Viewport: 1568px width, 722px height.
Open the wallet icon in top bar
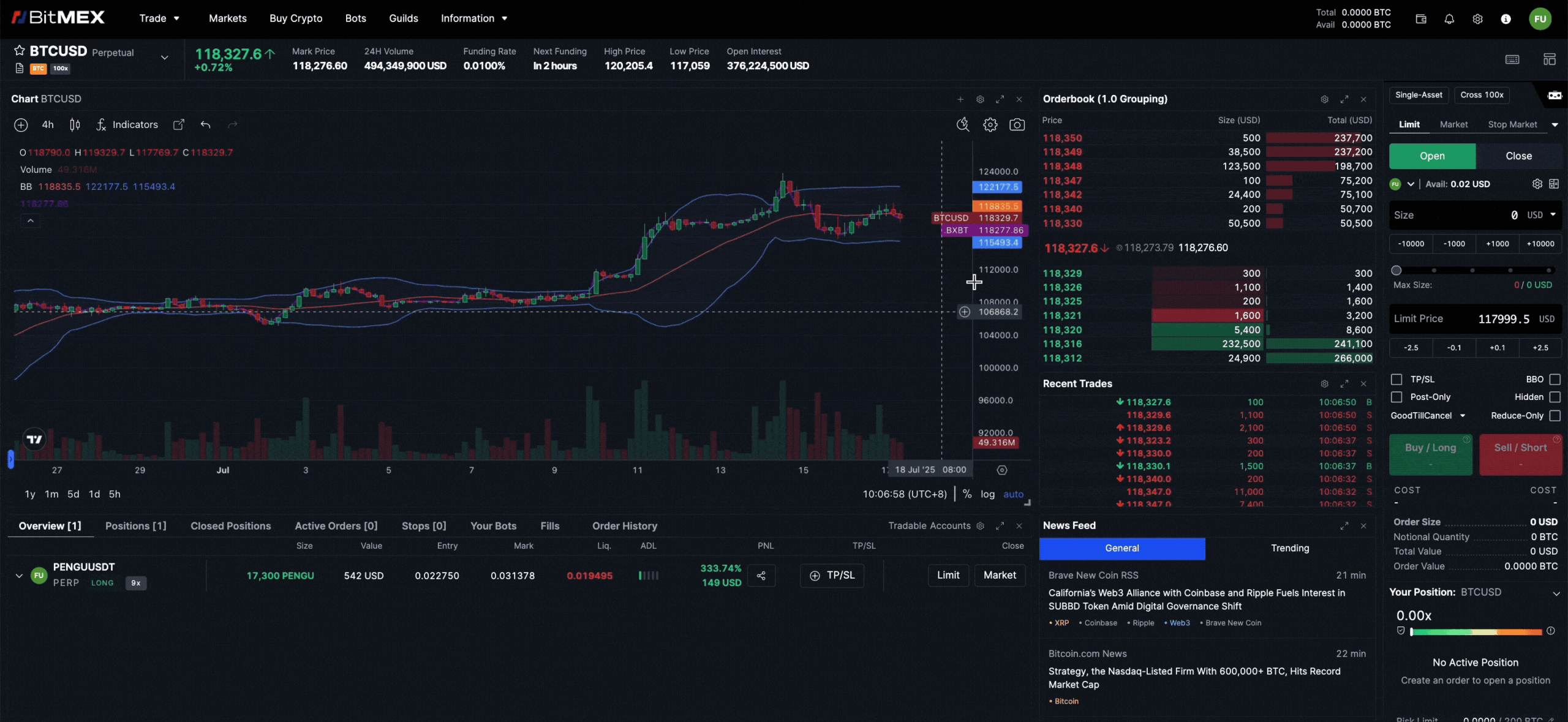(1421, 19)
